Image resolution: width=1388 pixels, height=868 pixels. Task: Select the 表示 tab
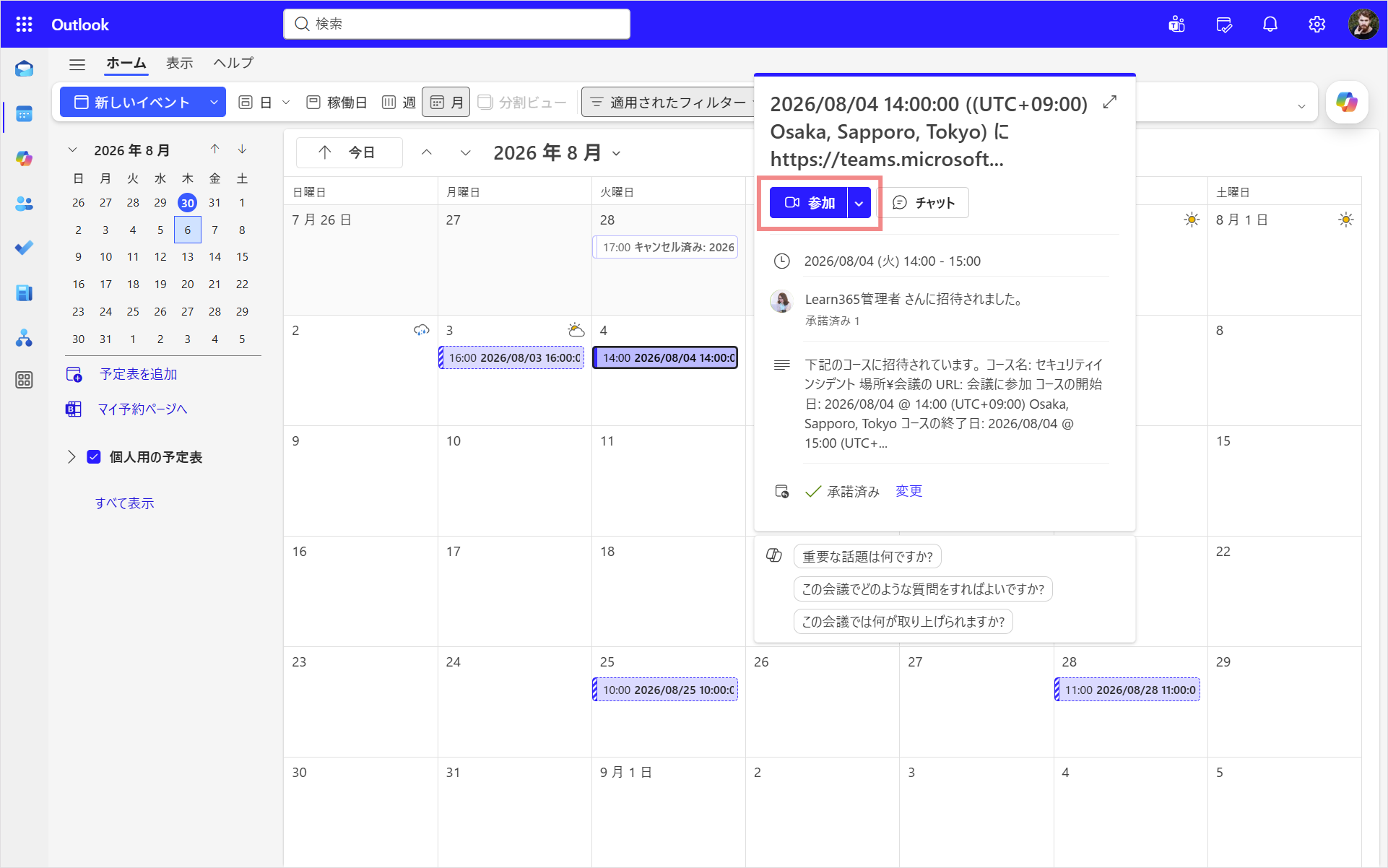[180, 63]
